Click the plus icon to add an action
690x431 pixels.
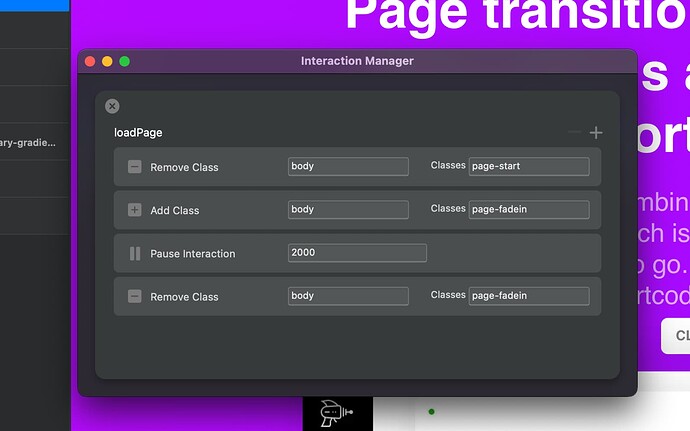596,132
